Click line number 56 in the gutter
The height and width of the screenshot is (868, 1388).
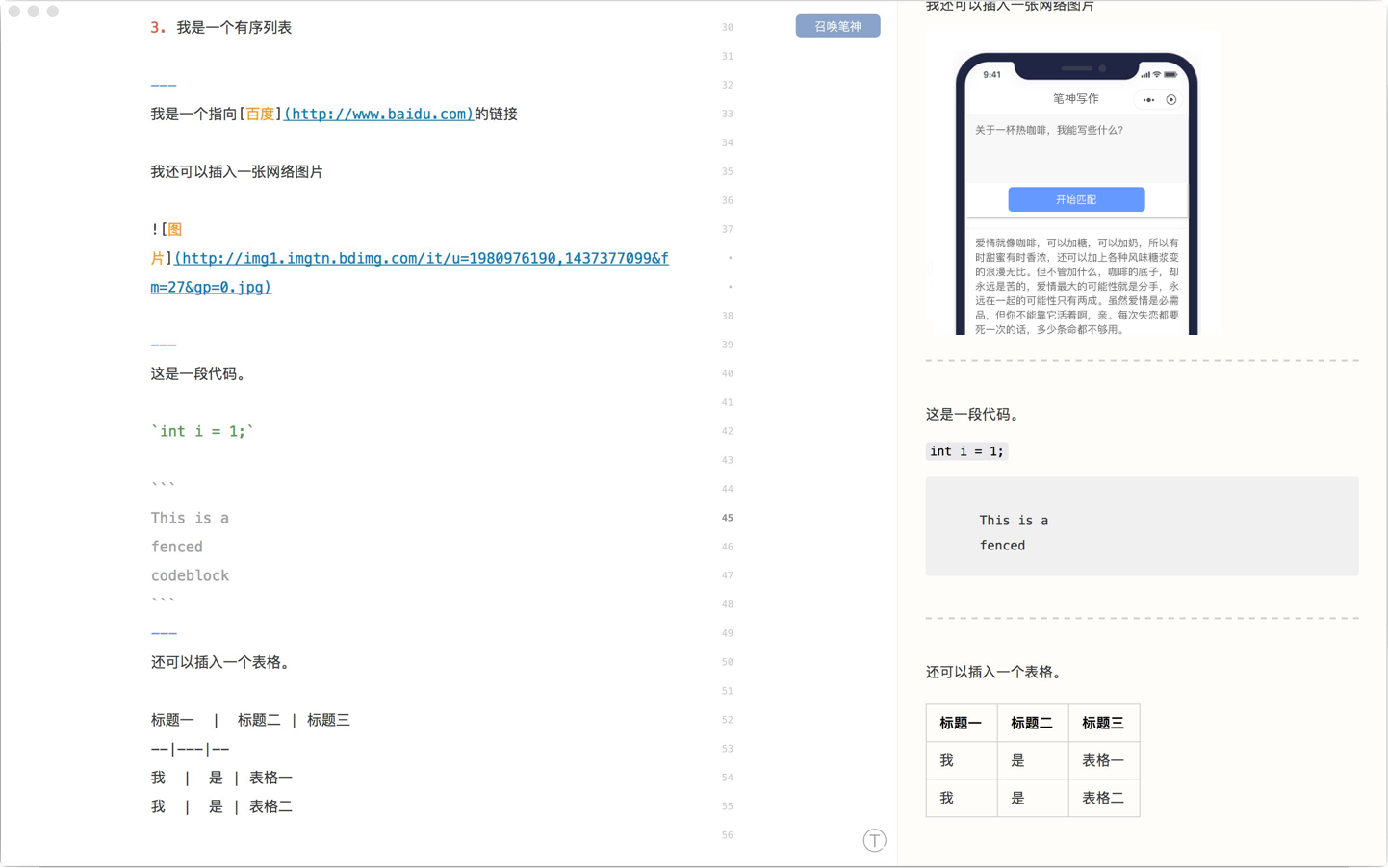[728, 835]
